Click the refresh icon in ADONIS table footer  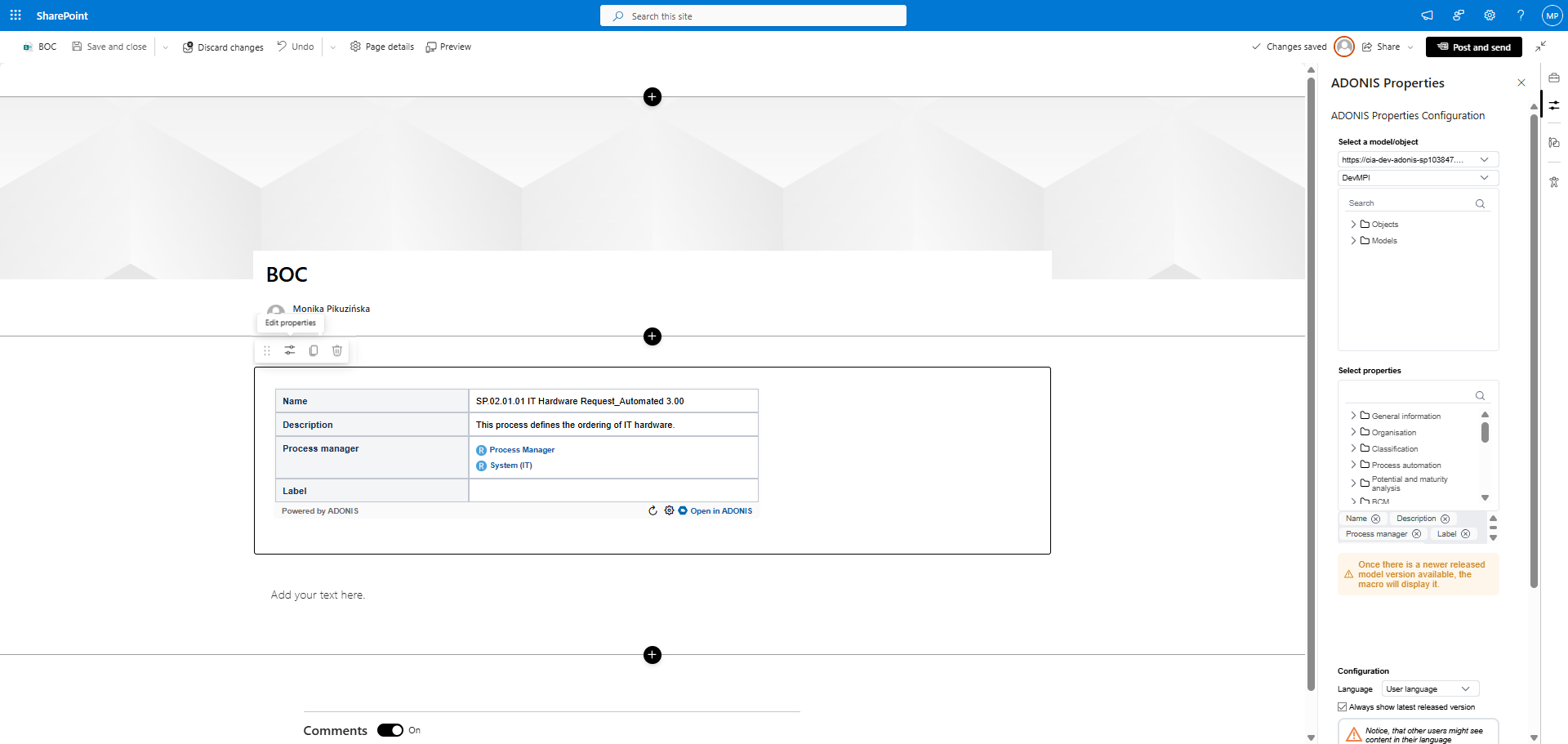click(x=653, y=511)
